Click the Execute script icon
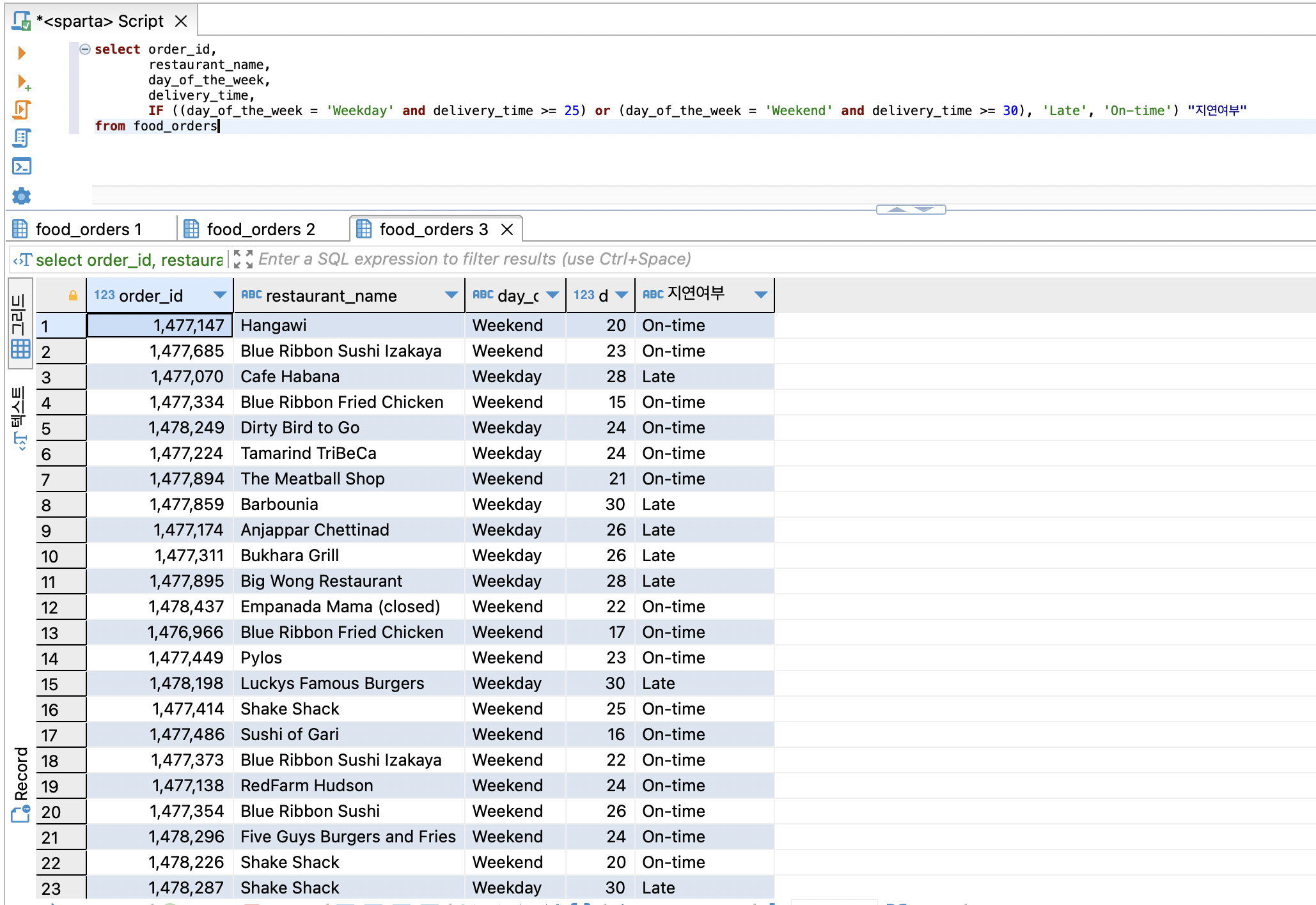 pyautogui.click(x=22, y=110)
